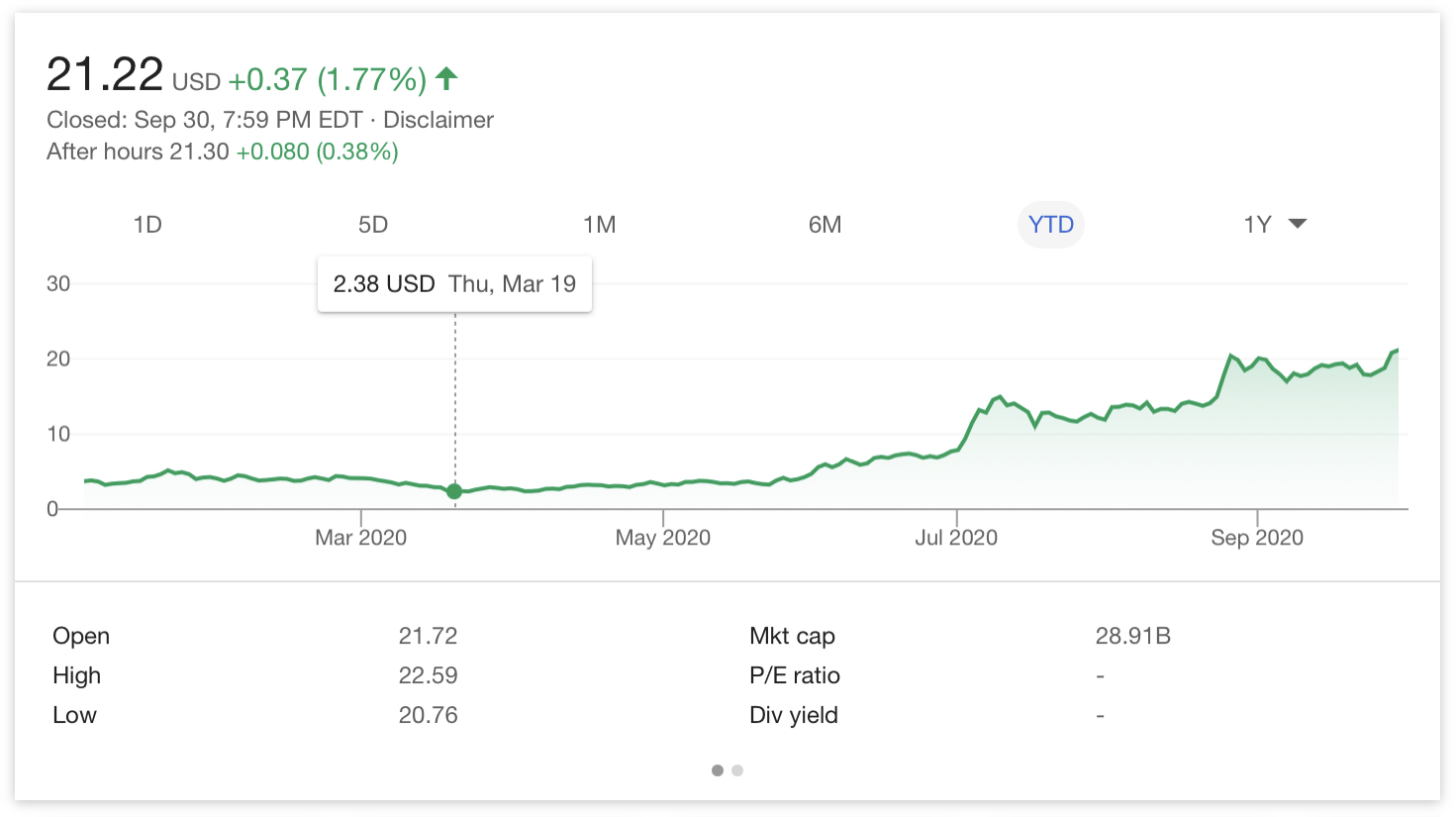Click the Open price row showing 21.72

[x=429, y=636]
